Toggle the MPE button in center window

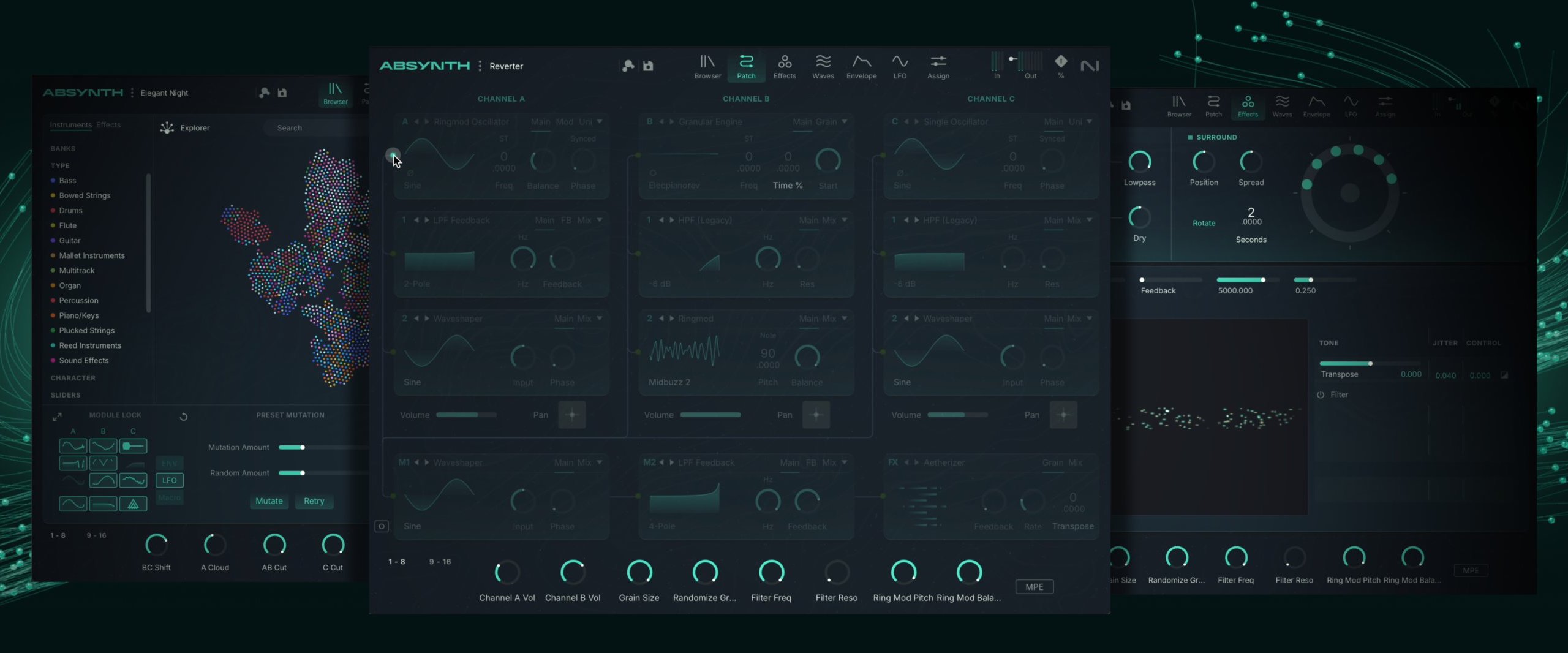tap(1034, 587)
